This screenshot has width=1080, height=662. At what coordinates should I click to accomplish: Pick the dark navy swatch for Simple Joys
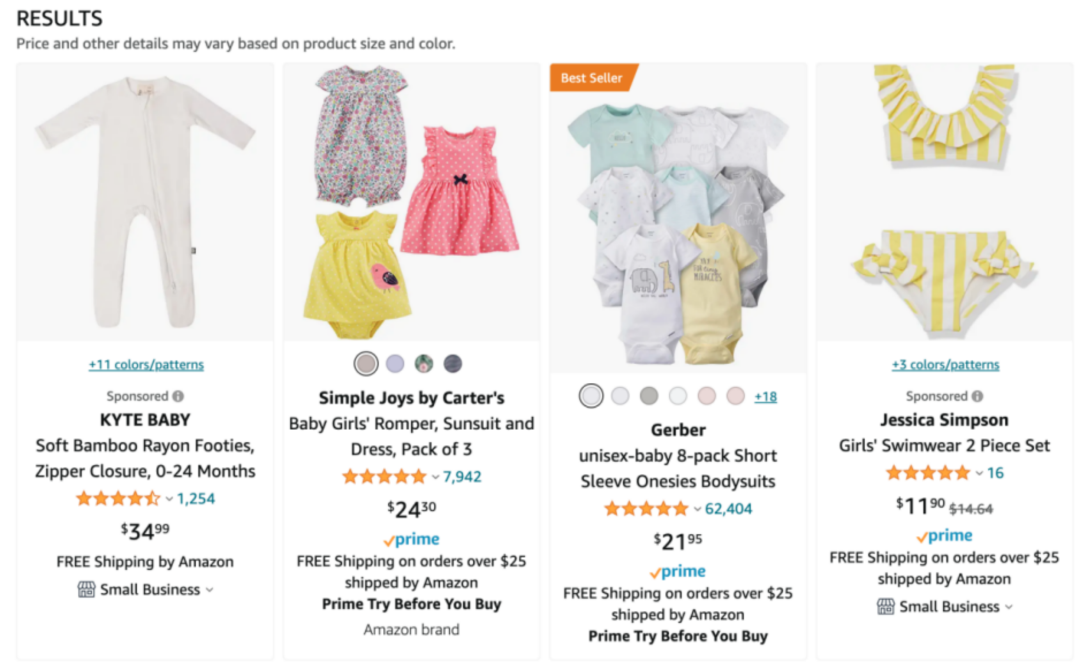tap(453, 364)
